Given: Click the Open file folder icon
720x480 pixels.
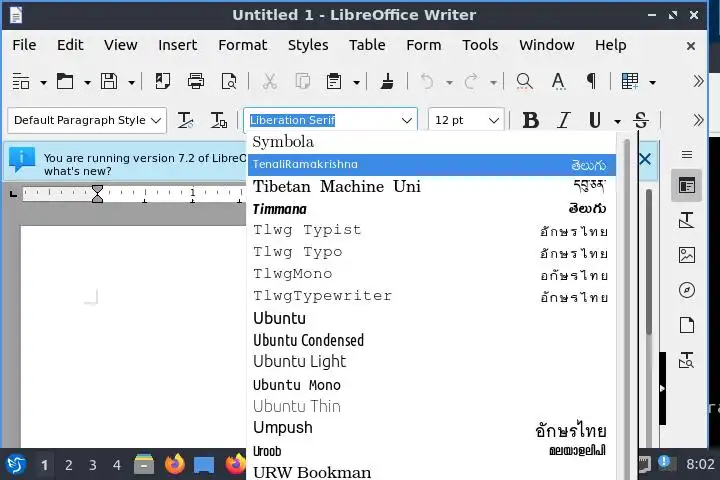Looking at the screenshot, I should [65, 82].
